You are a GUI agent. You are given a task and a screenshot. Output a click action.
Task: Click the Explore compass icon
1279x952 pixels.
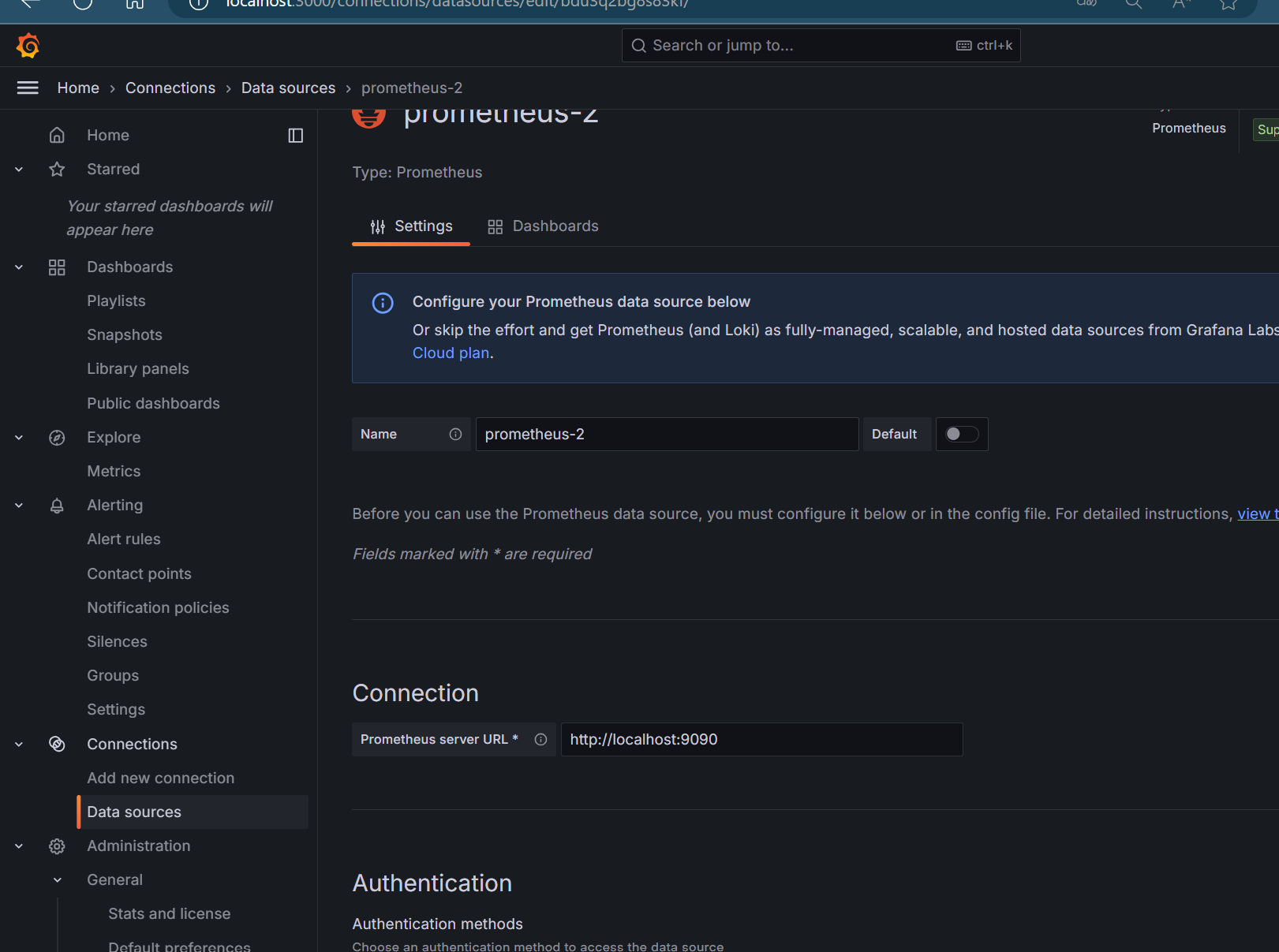click(x=57, y=438)
